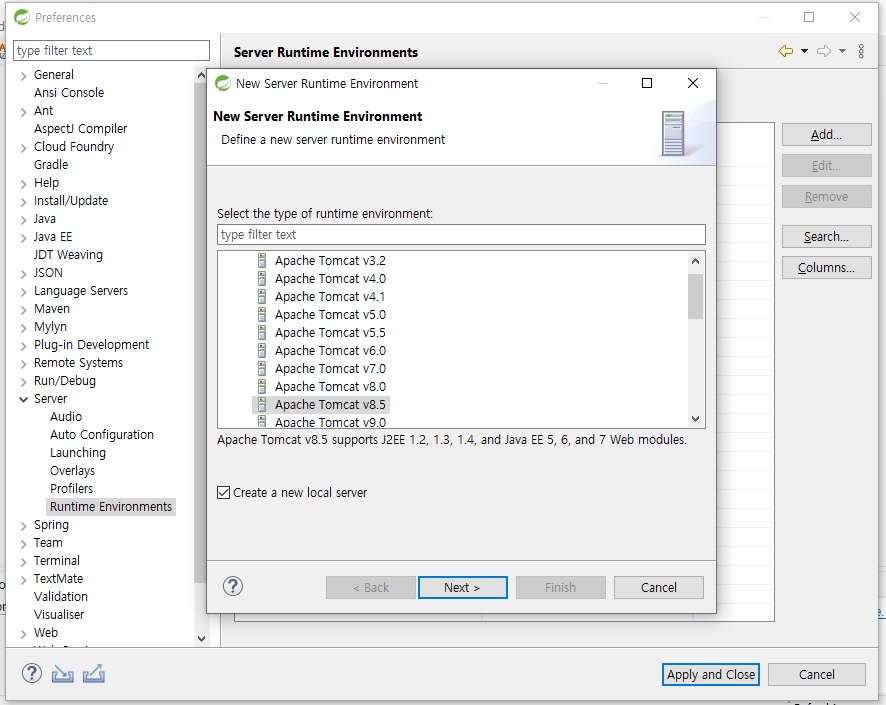The width and height of the screenshot is (886, 705).
Task: Expand the Spring preferences node
Action: tap(23, 526)
